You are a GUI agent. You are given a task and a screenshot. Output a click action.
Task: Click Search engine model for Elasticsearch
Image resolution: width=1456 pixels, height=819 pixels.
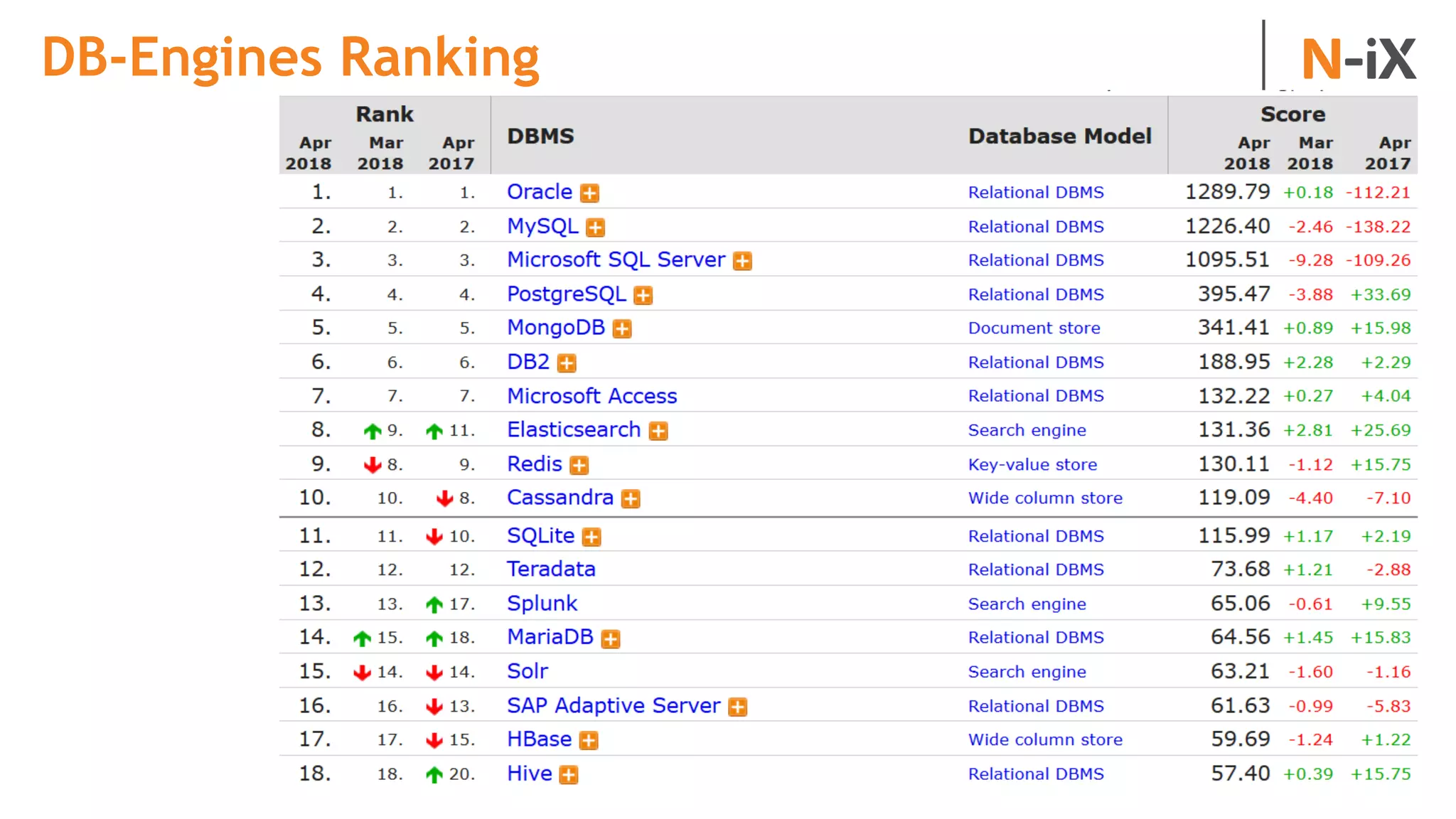click(x=1027, y=431)
